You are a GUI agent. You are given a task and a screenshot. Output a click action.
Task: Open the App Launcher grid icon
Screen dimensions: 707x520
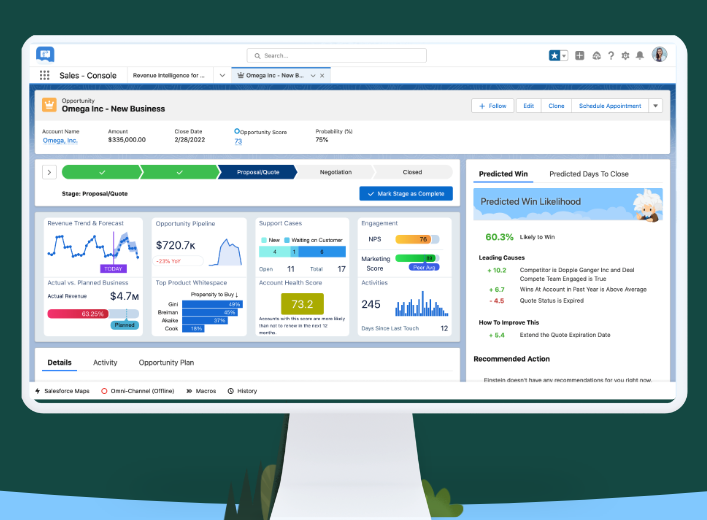45,75
